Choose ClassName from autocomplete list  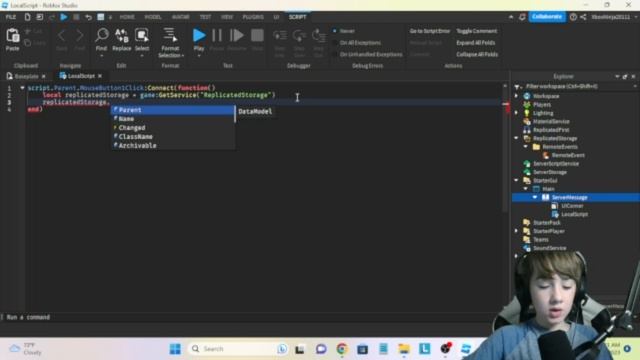(173, 137)
